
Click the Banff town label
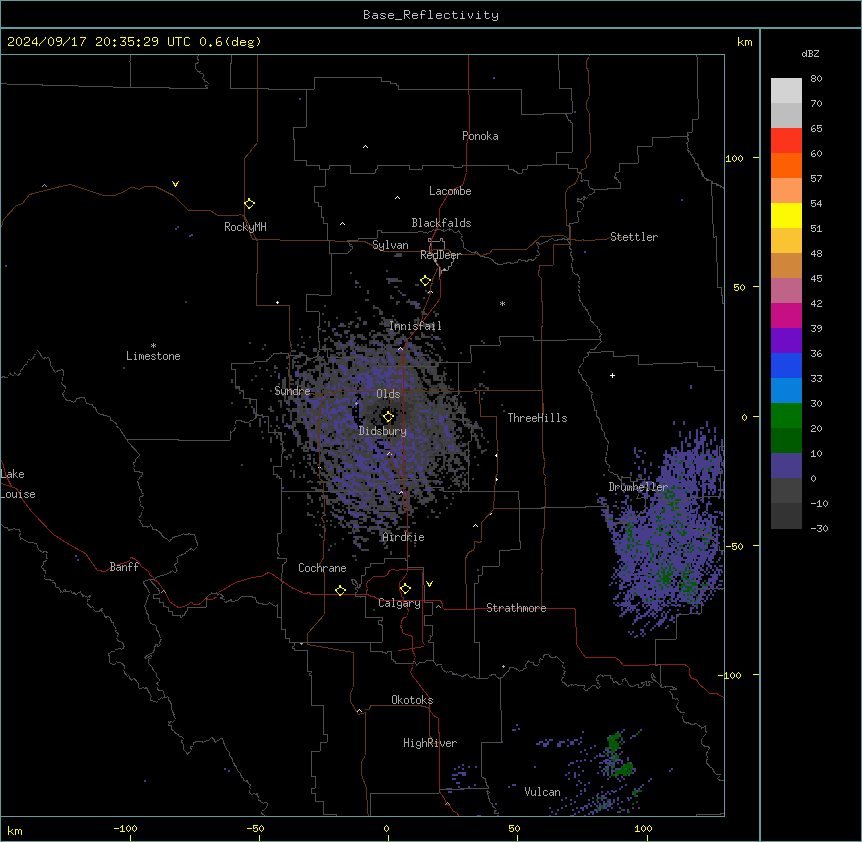click(x=124, y=567)
